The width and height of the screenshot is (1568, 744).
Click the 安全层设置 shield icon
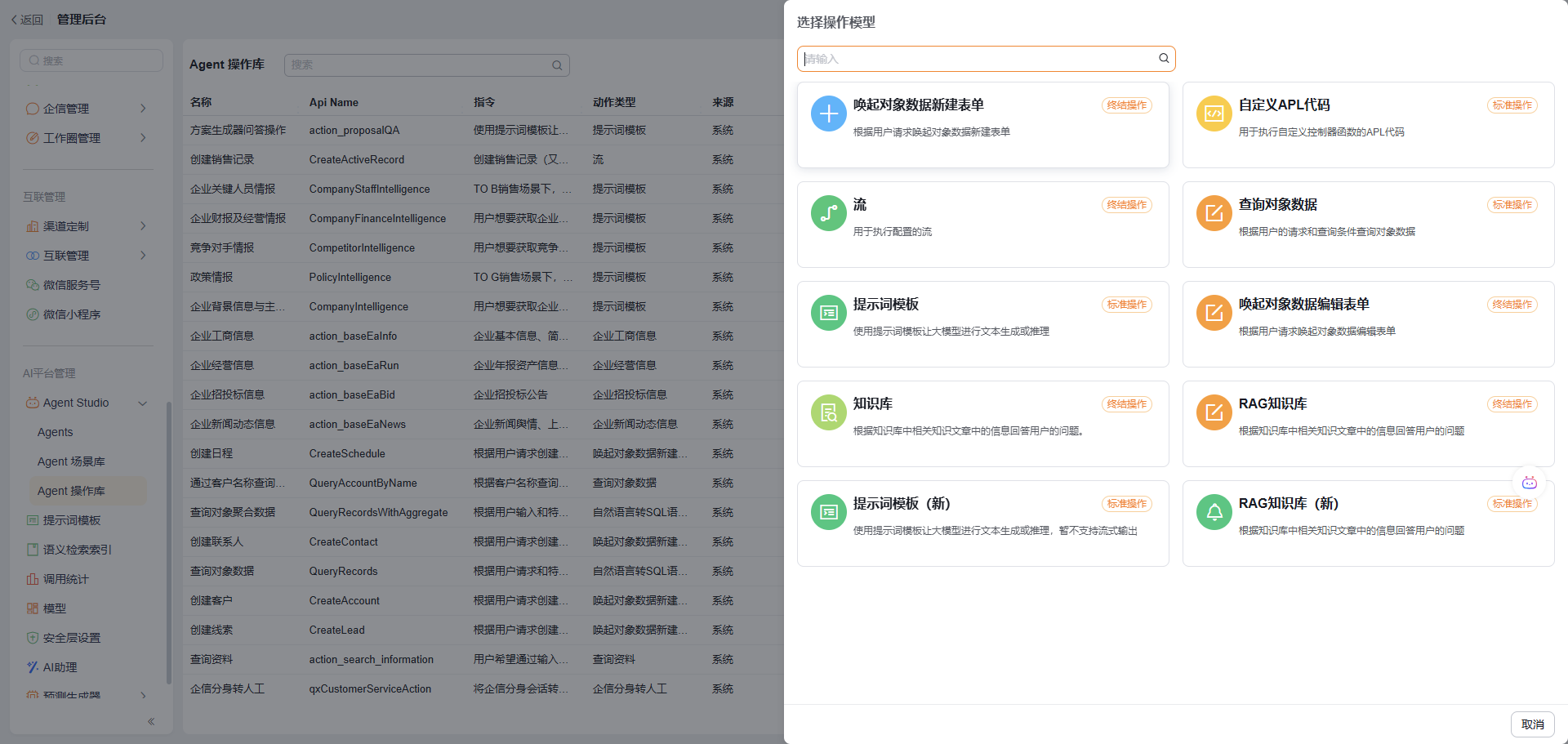pyautogui.click(x=33, y=638)
